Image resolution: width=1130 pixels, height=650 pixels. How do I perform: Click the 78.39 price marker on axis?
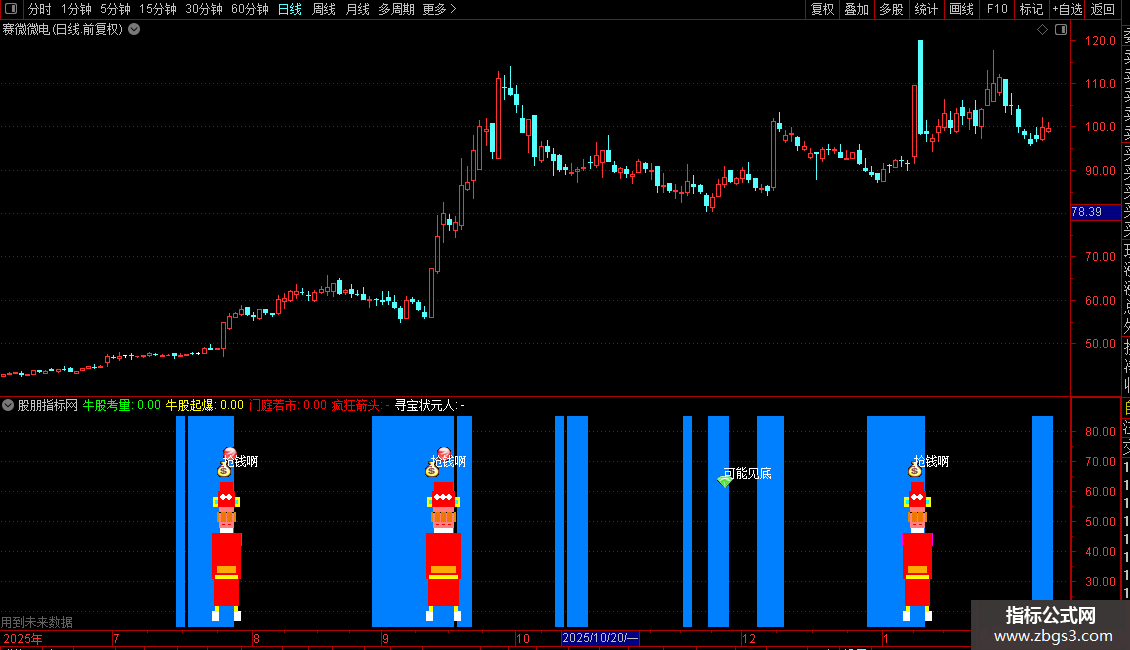[1095, 212]
